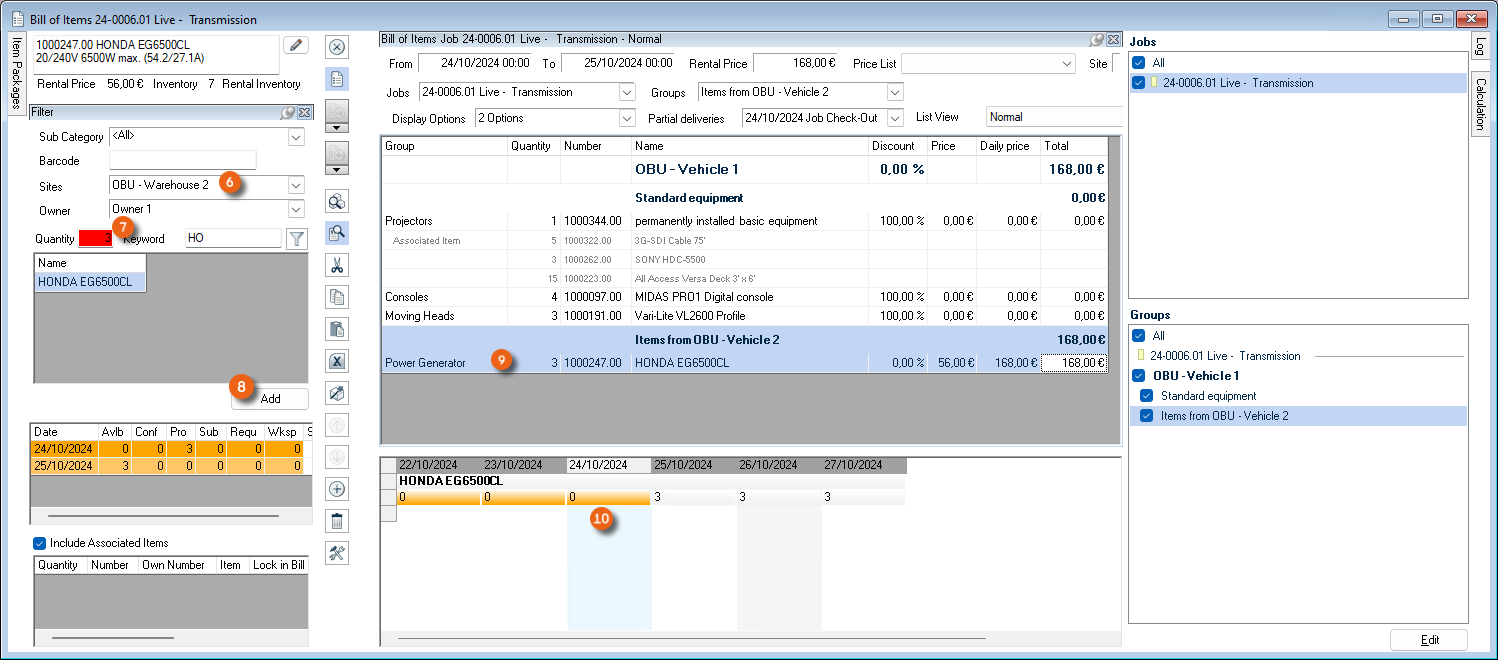Toggle the Standard equipment group checkbox
The height and width of the screenshot is (660, 1498).
[1147, 396]
